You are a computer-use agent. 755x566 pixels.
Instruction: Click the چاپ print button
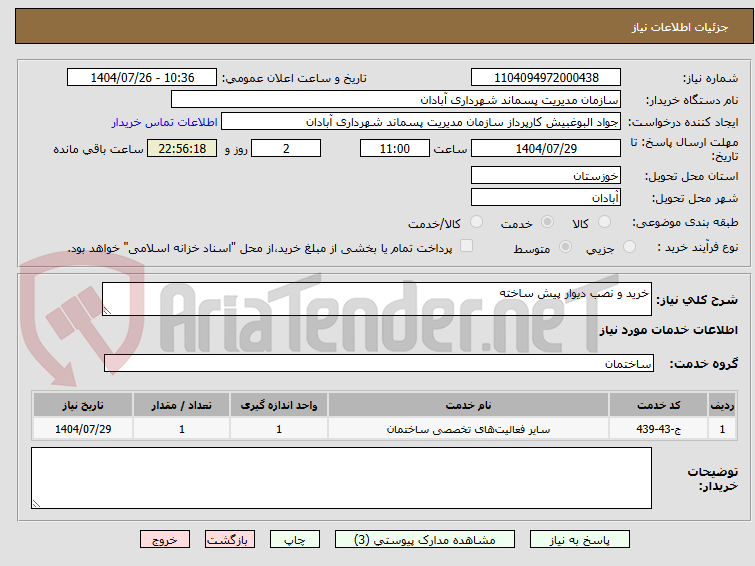[x=295, y=540]
